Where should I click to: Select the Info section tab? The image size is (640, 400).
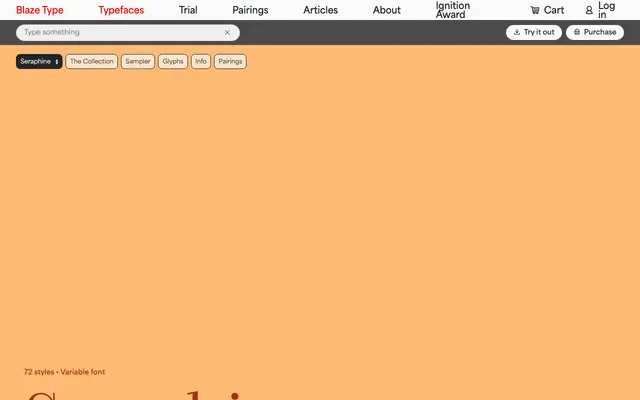point(201,62)
